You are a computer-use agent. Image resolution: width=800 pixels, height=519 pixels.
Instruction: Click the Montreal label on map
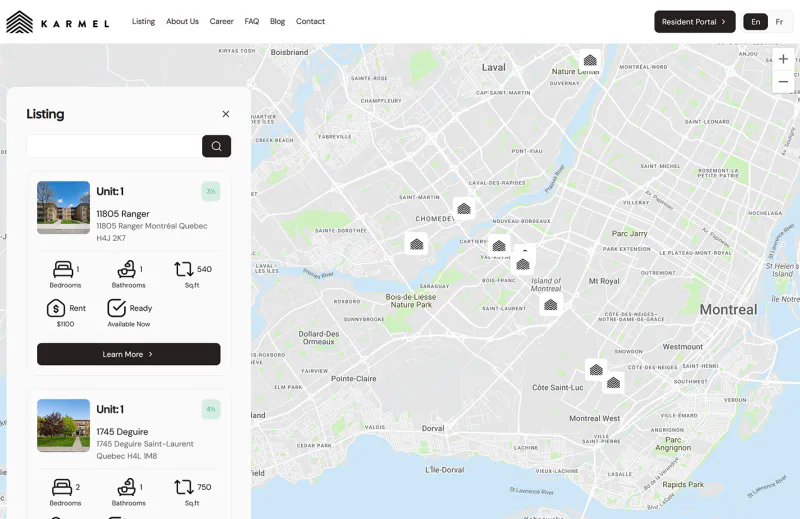click(x=728, y=309)
